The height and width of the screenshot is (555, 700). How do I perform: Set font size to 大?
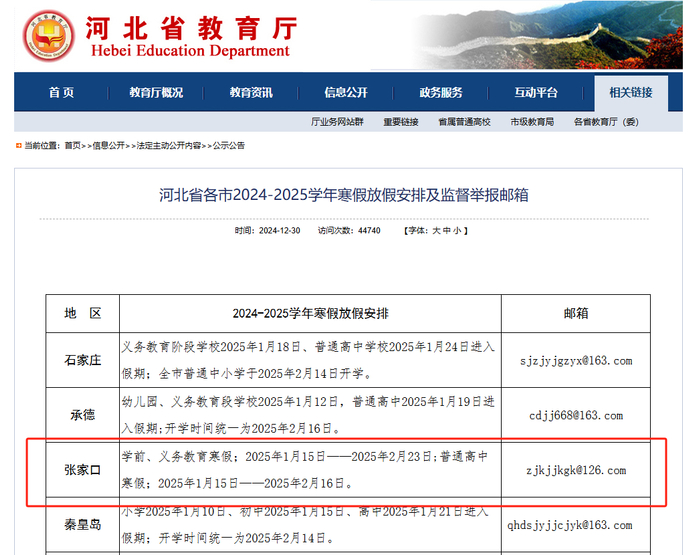(x=436, y=231)
